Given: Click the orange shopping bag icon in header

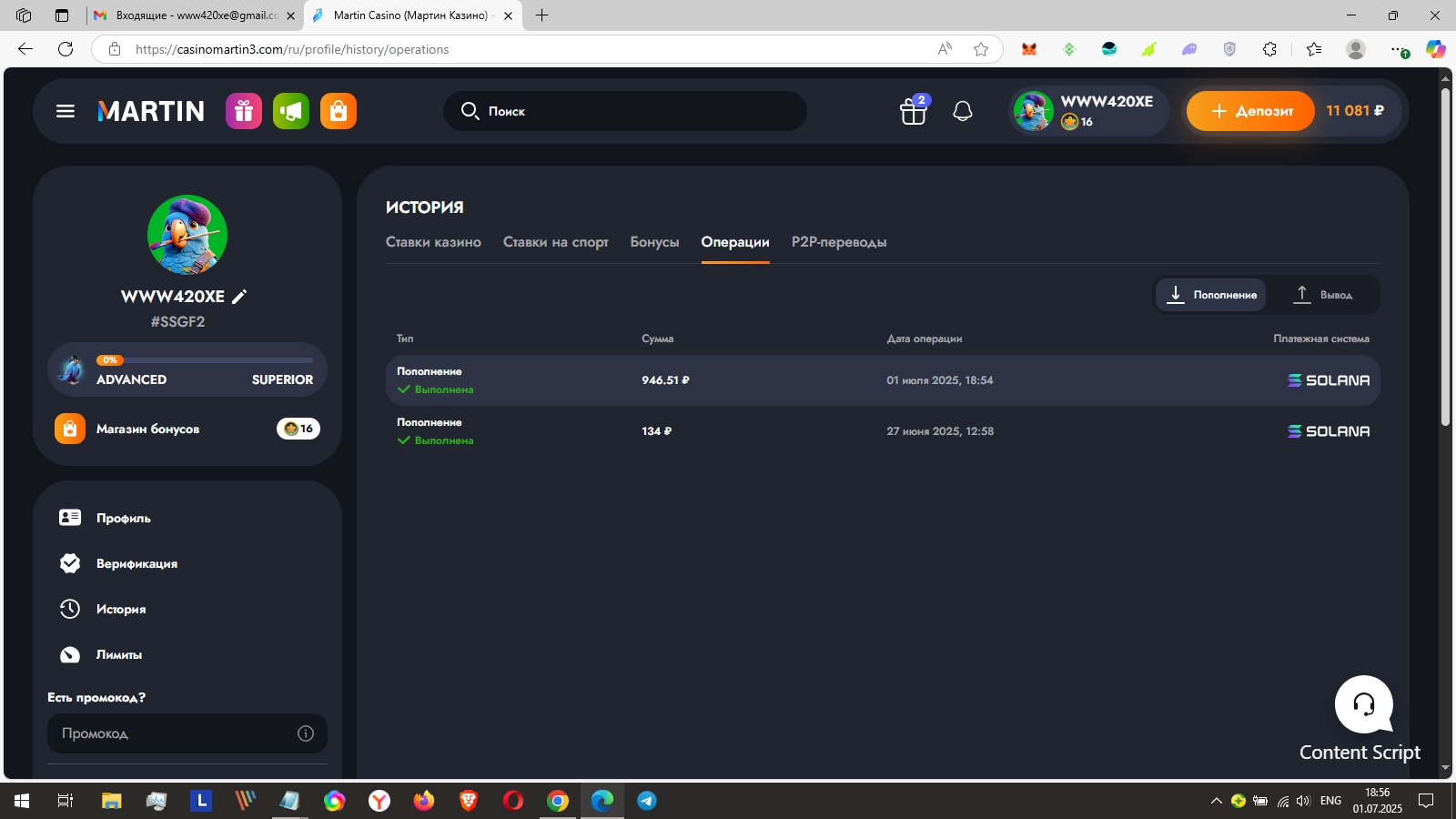Looking at the screenshot, I should [339, 111].
